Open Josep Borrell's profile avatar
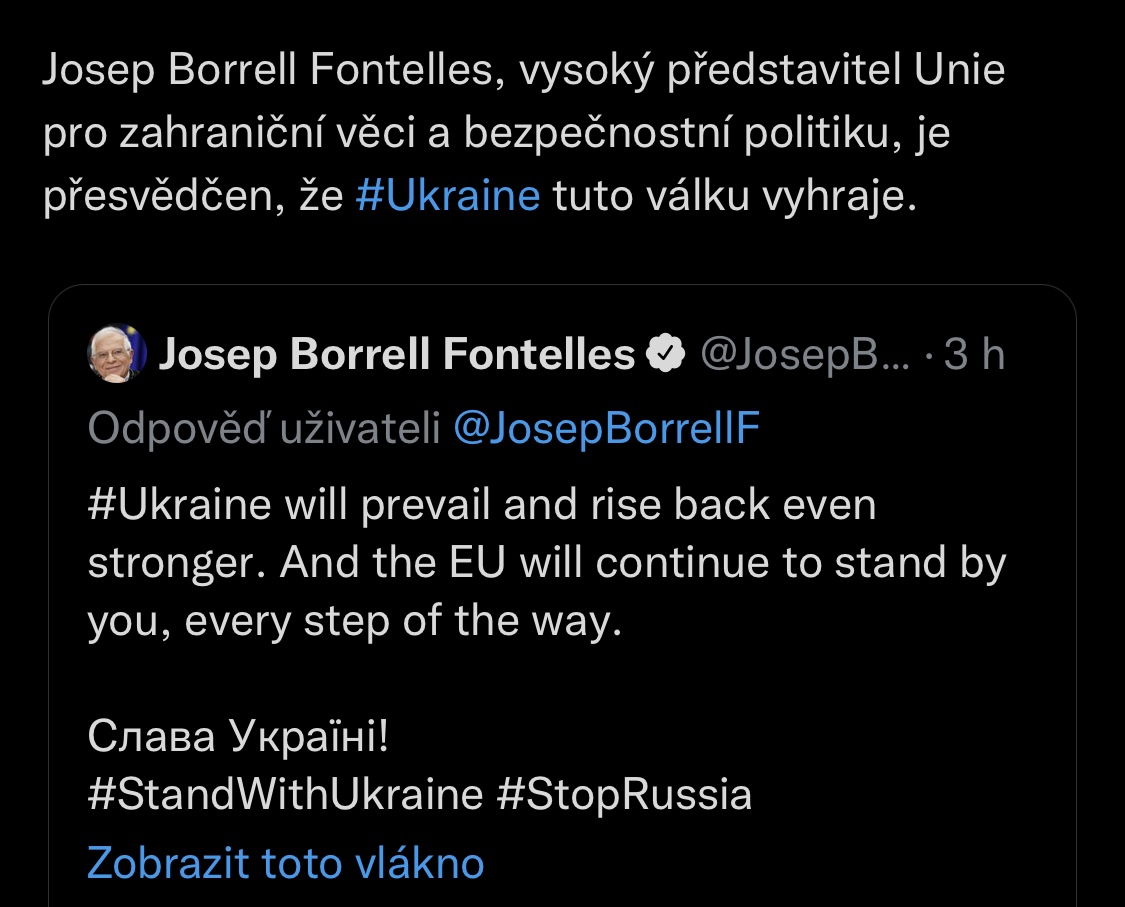1125x907 pixels. coord(117,354)
